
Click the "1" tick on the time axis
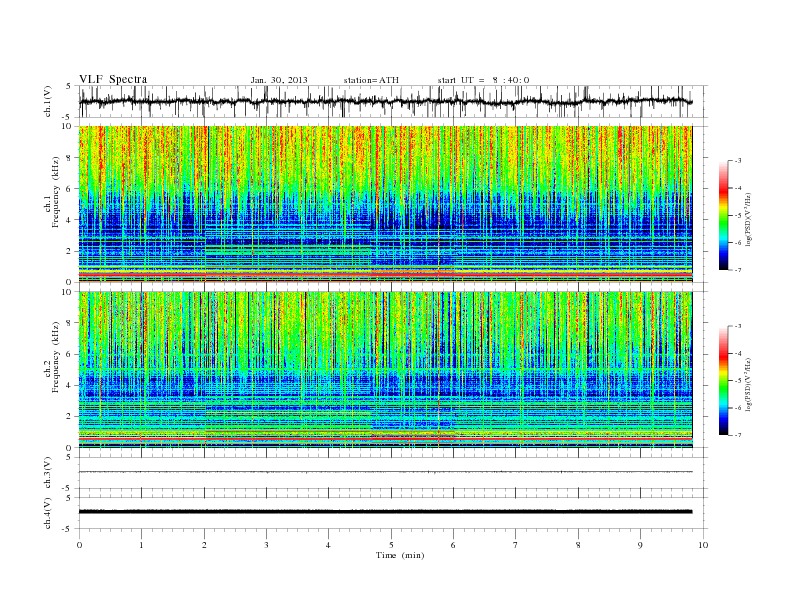click(x=141, y=545)
